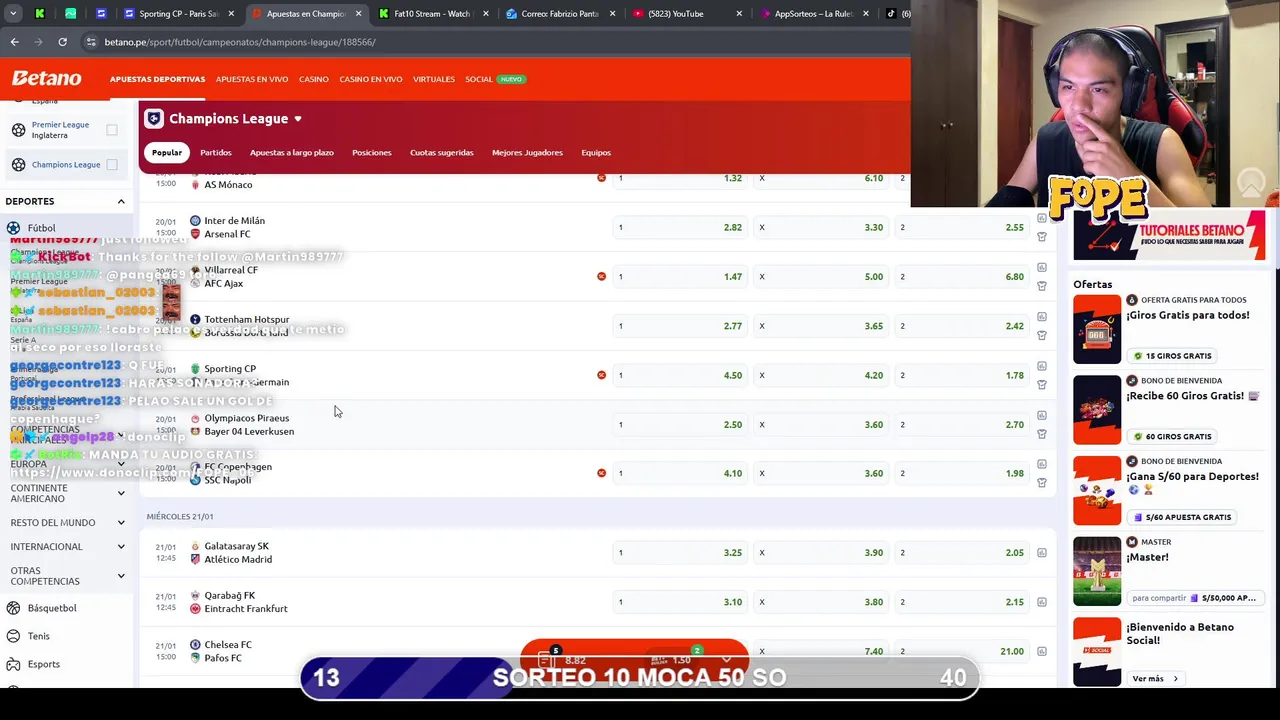
Task: Bet on Sporting CP win at 4.50
Action: click(680, 375)
